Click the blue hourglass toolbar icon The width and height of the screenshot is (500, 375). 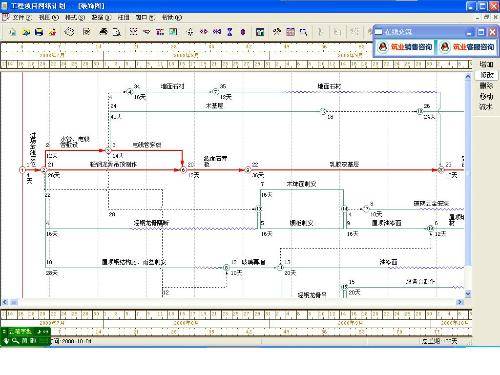pos(230,32)
